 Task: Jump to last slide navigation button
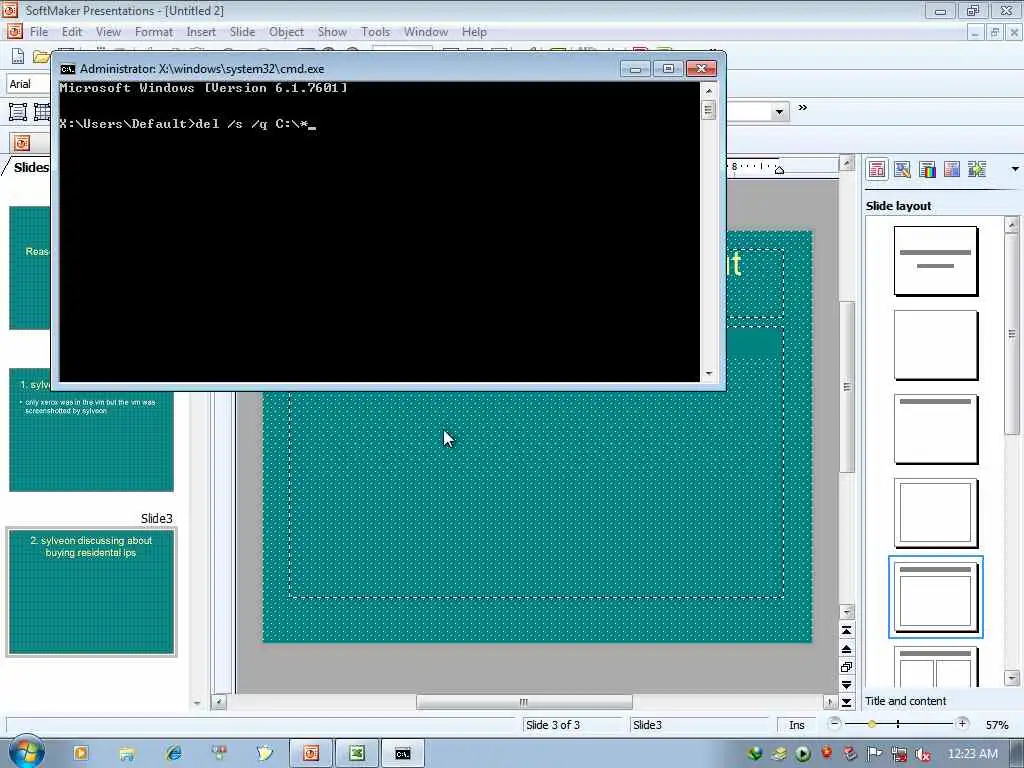point(846,703)
